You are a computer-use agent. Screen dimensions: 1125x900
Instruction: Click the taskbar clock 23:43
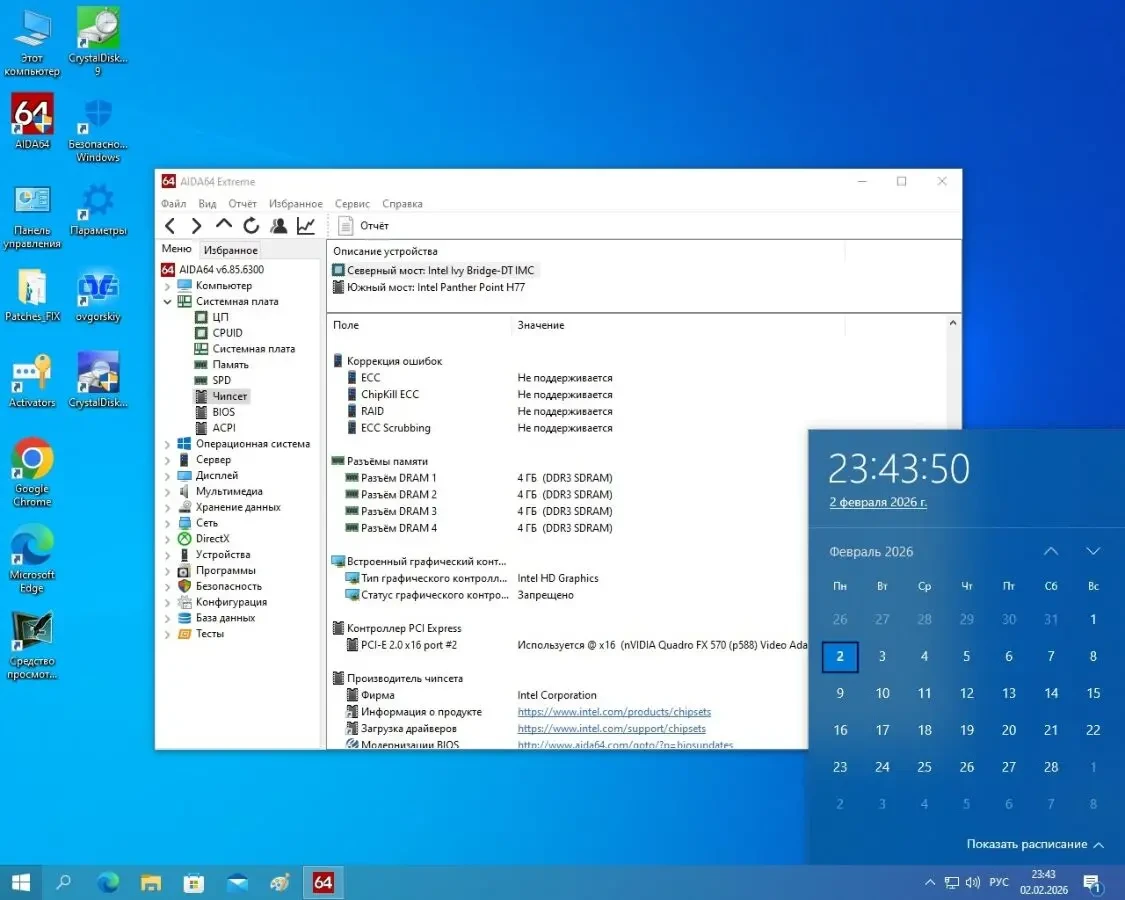[1044, 882]
